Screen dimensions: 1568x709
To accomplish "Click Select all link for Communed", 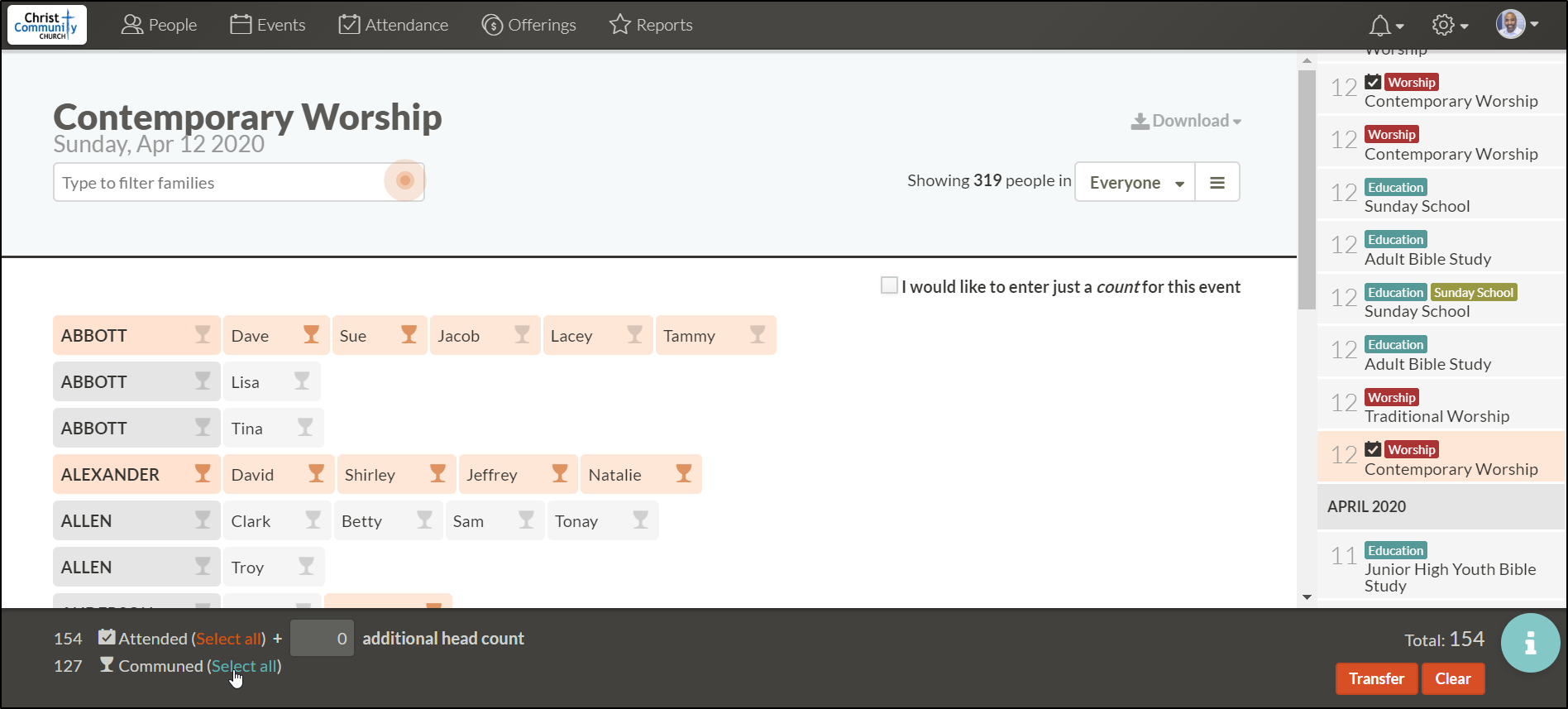I will coord(244,666).
